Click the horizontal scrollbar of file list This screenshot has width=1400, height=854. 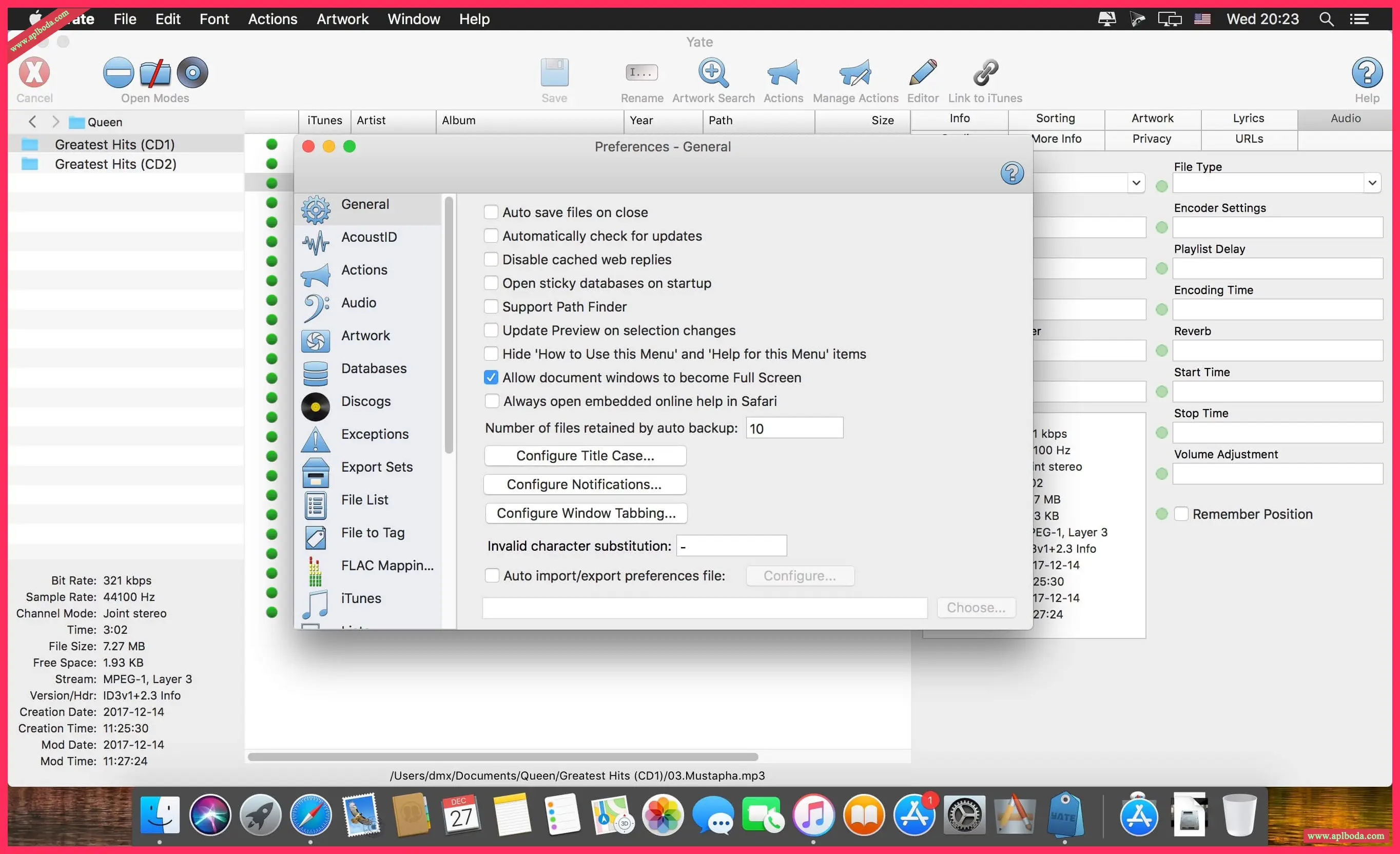tap(502, 757)
